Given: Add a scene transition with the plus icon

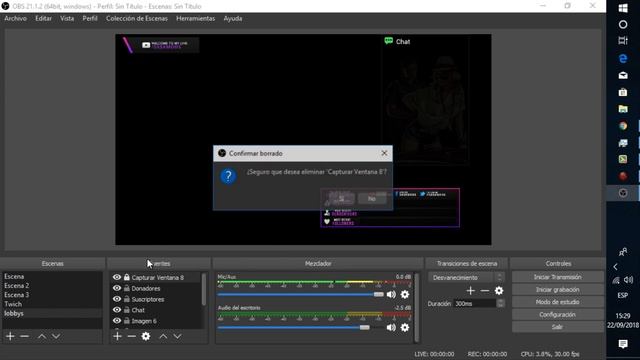Looking at the screenshot, I should click(x=471, y=291).
